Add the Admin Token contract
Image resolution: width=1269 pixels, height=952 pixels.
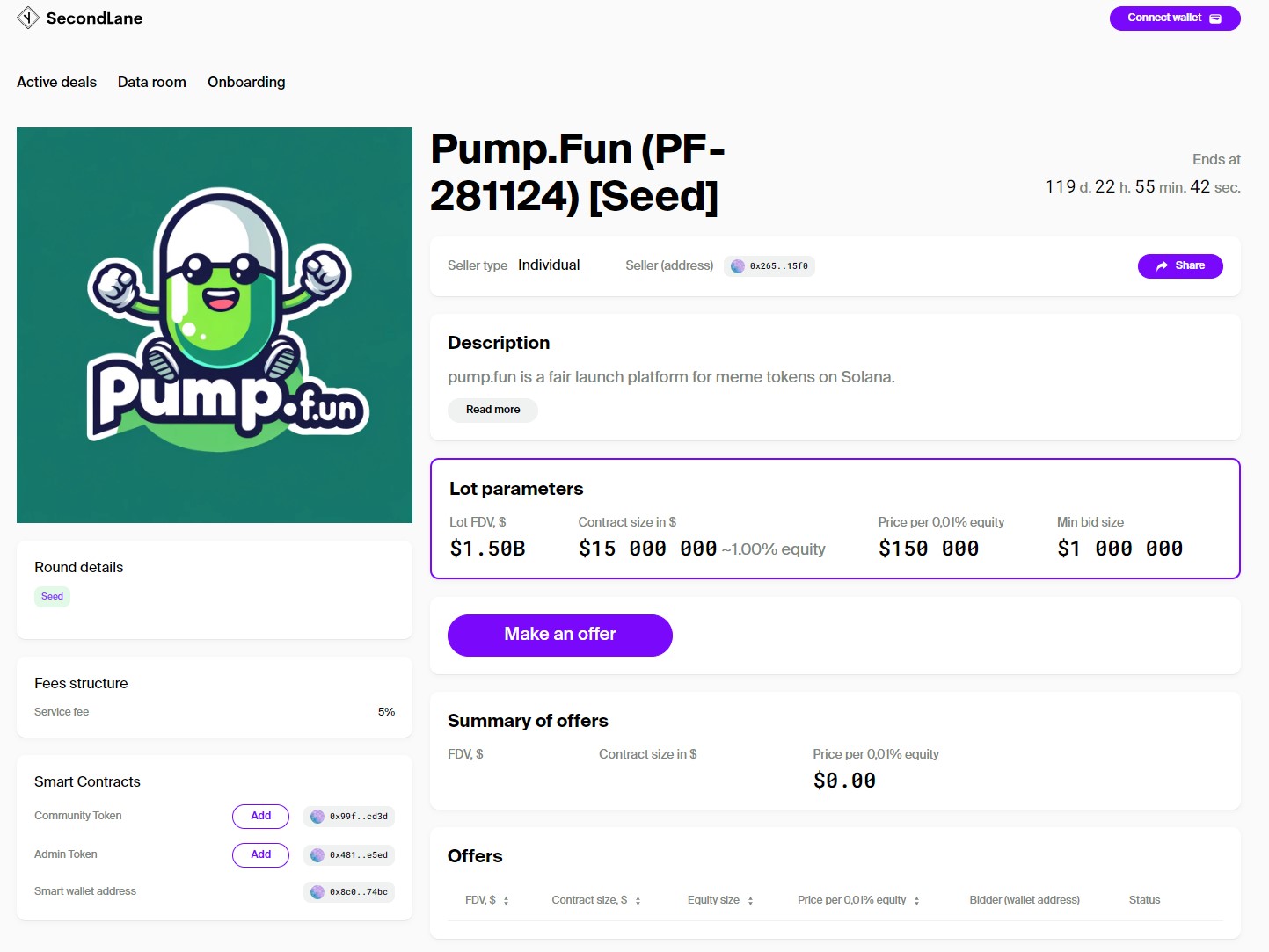point(260,854)
